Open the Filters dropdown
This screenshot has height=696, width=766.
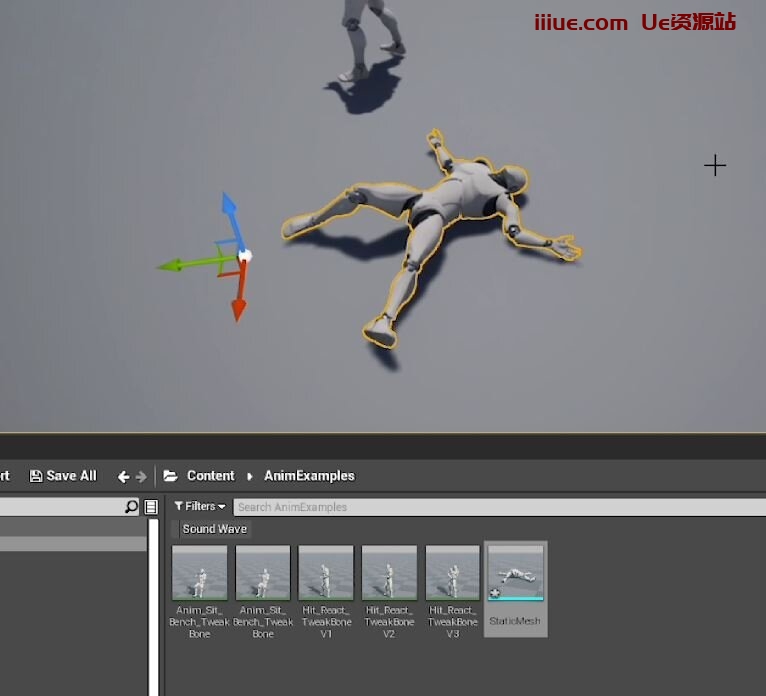pos(200,507)
